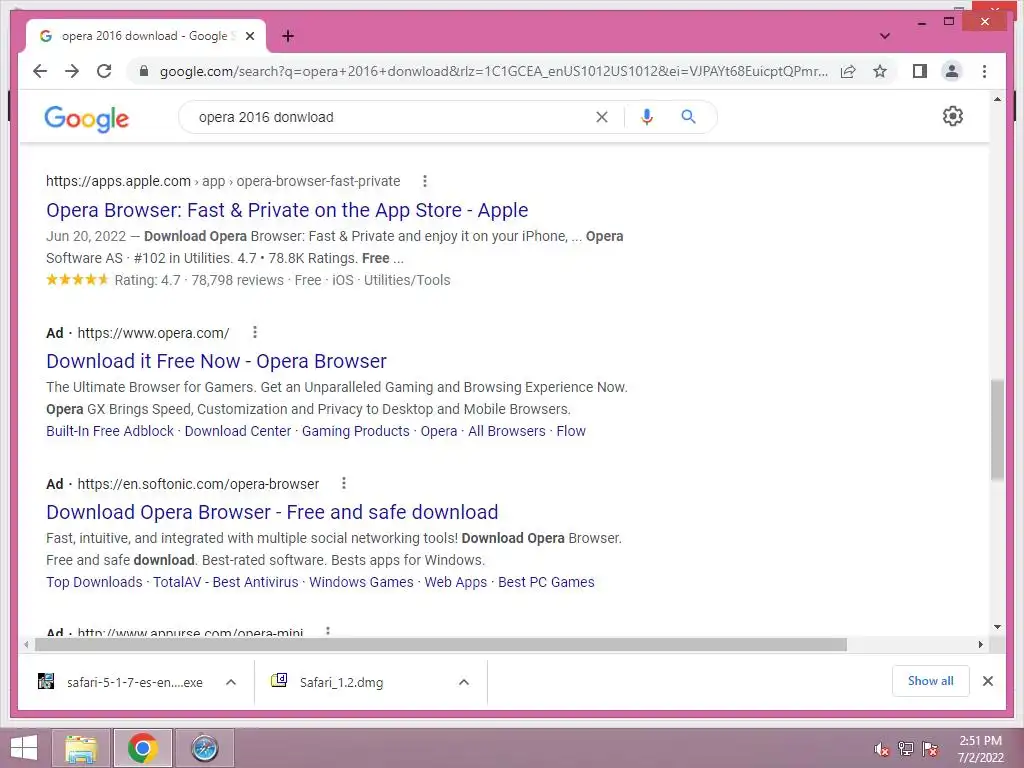Click the Chrome taskbar icon
1024x768 pixels.
(142, 748)
